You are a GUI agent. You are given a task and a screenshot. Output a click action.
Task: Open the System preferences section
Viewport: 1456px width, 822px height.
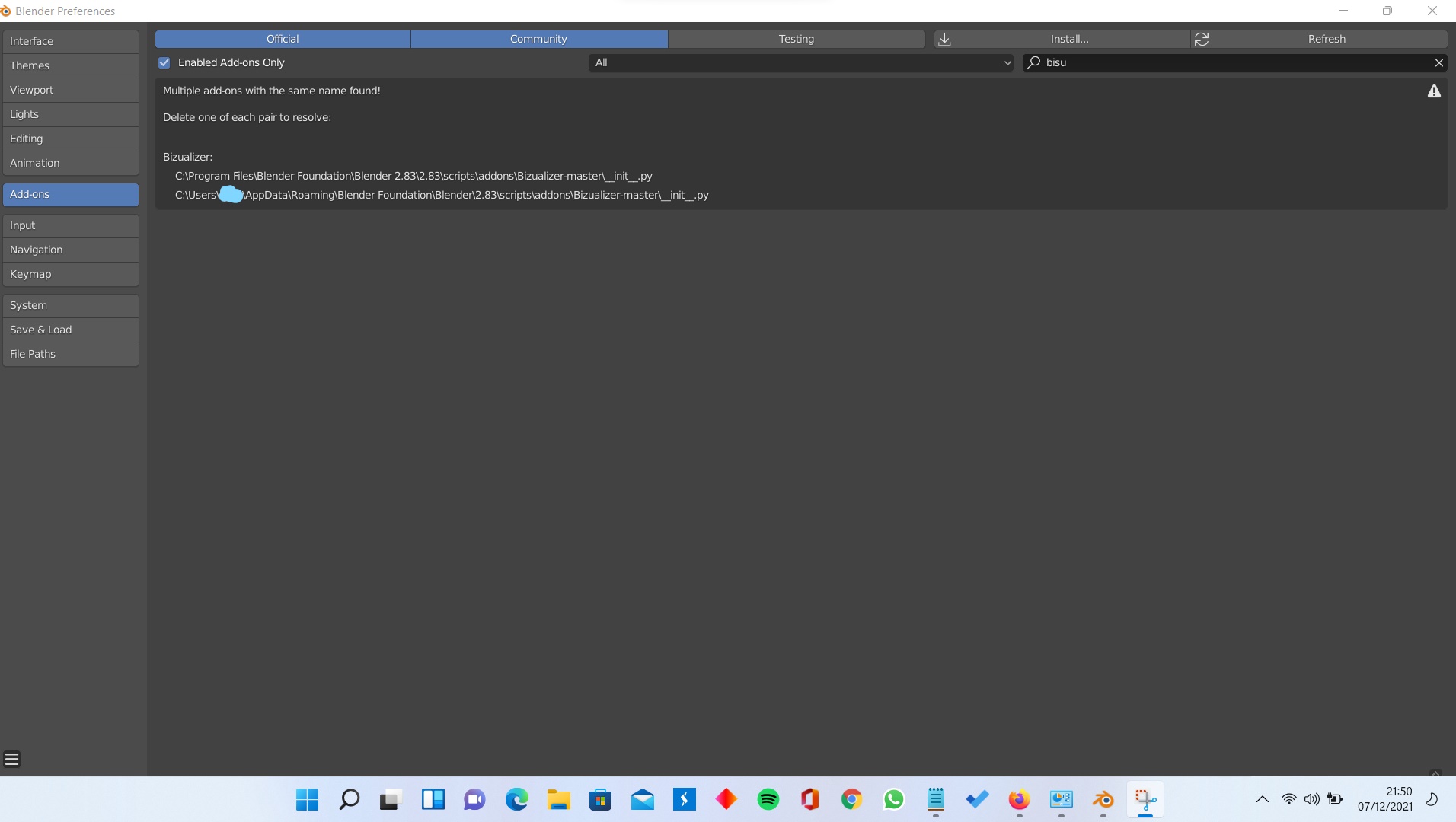tap(71, 305)
